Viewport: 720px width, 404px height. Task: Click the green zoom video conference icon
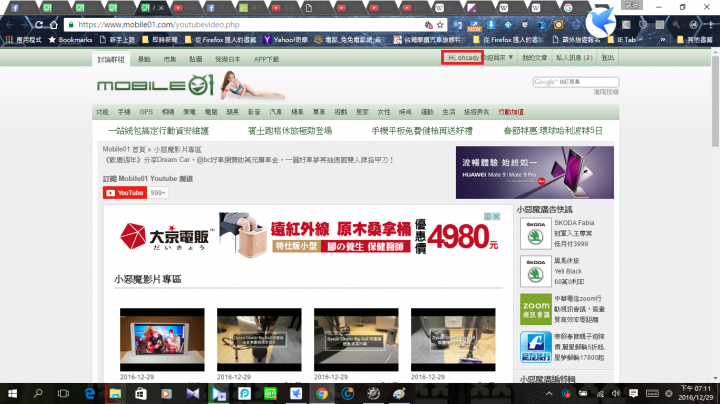(535, 309)
